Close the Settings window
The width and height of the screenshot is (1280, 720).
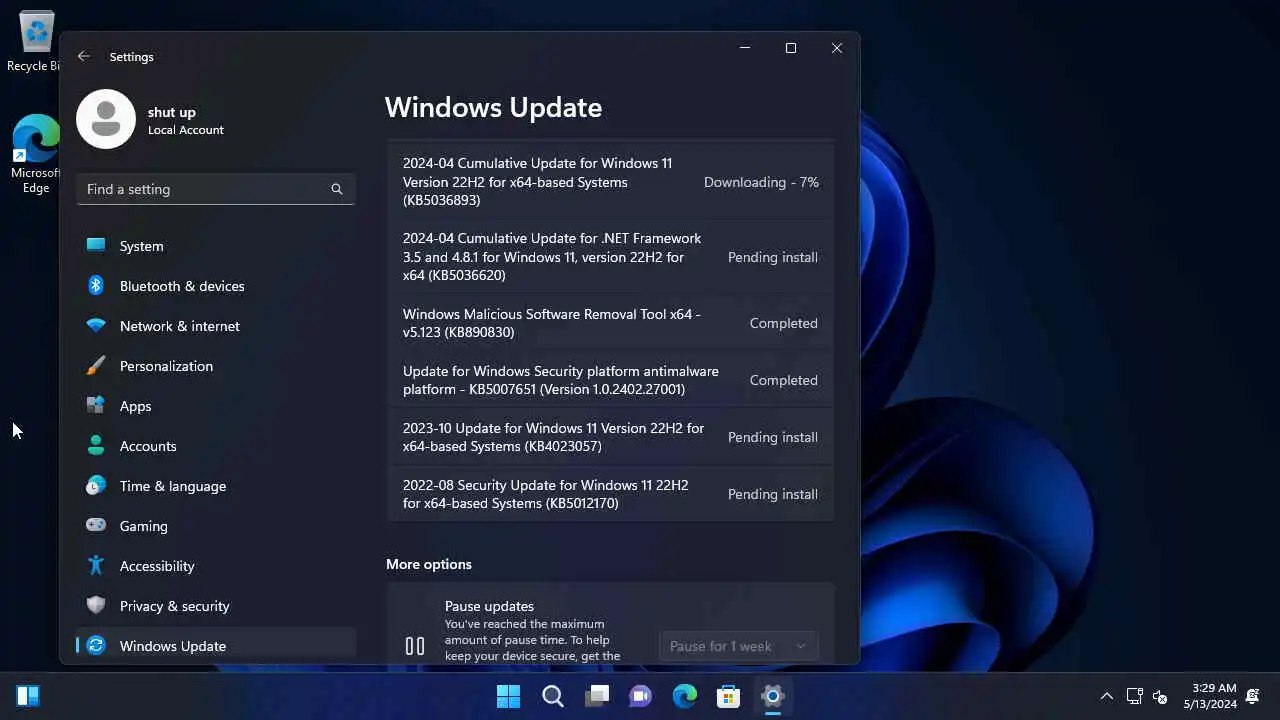pos(837,48)
